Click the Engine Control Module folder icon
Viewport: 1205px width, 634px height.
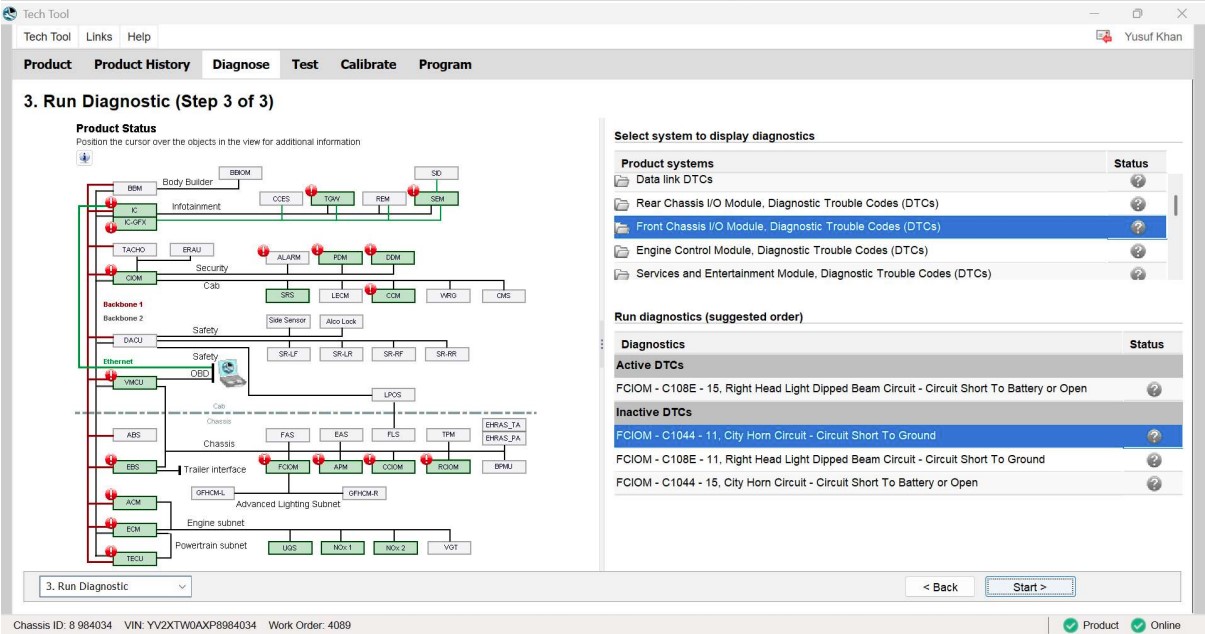click(x=623, y=250)
